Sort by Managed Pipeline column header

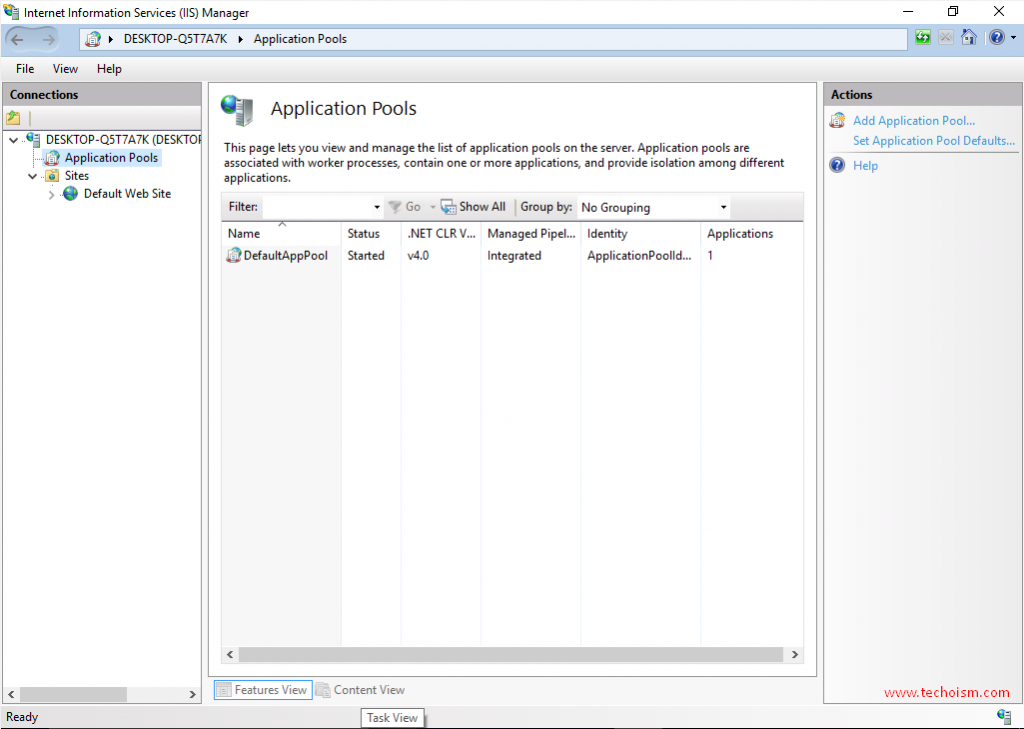click(x=531, y=233)
